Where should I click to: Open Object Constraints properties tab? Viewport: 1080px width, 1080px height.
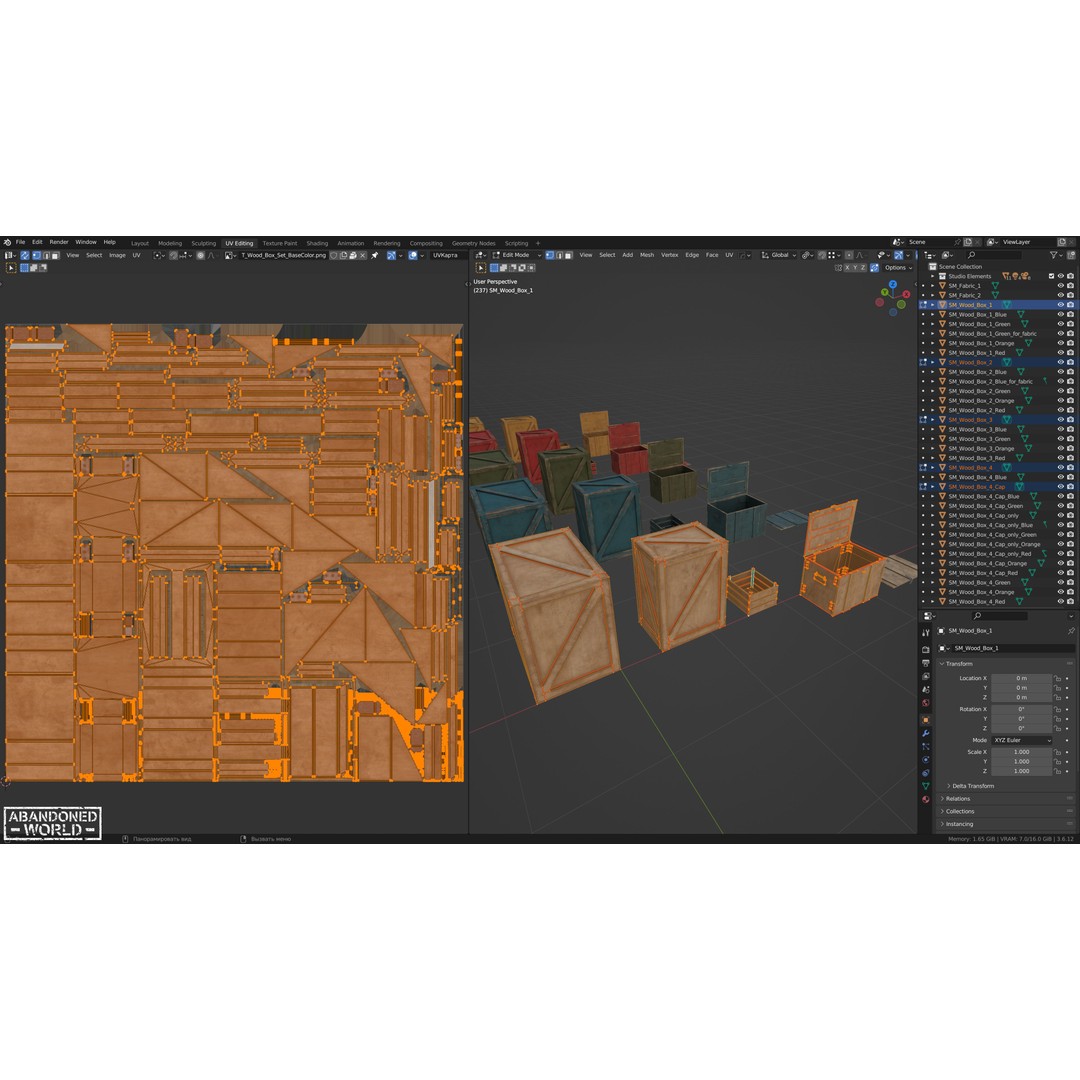(926, 773)
